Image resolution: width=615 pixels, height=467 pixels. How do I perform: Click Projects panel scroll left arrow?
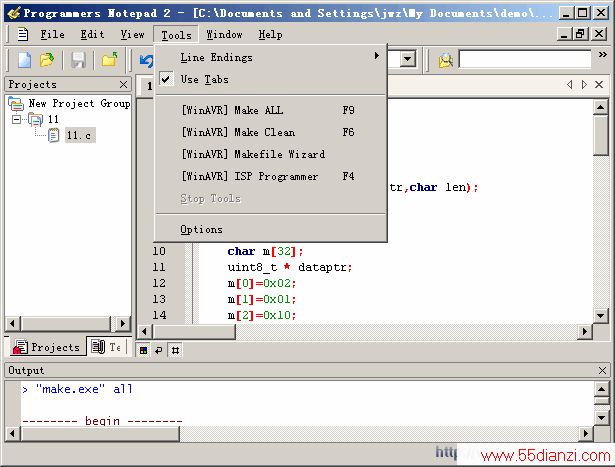click(13, 323)
